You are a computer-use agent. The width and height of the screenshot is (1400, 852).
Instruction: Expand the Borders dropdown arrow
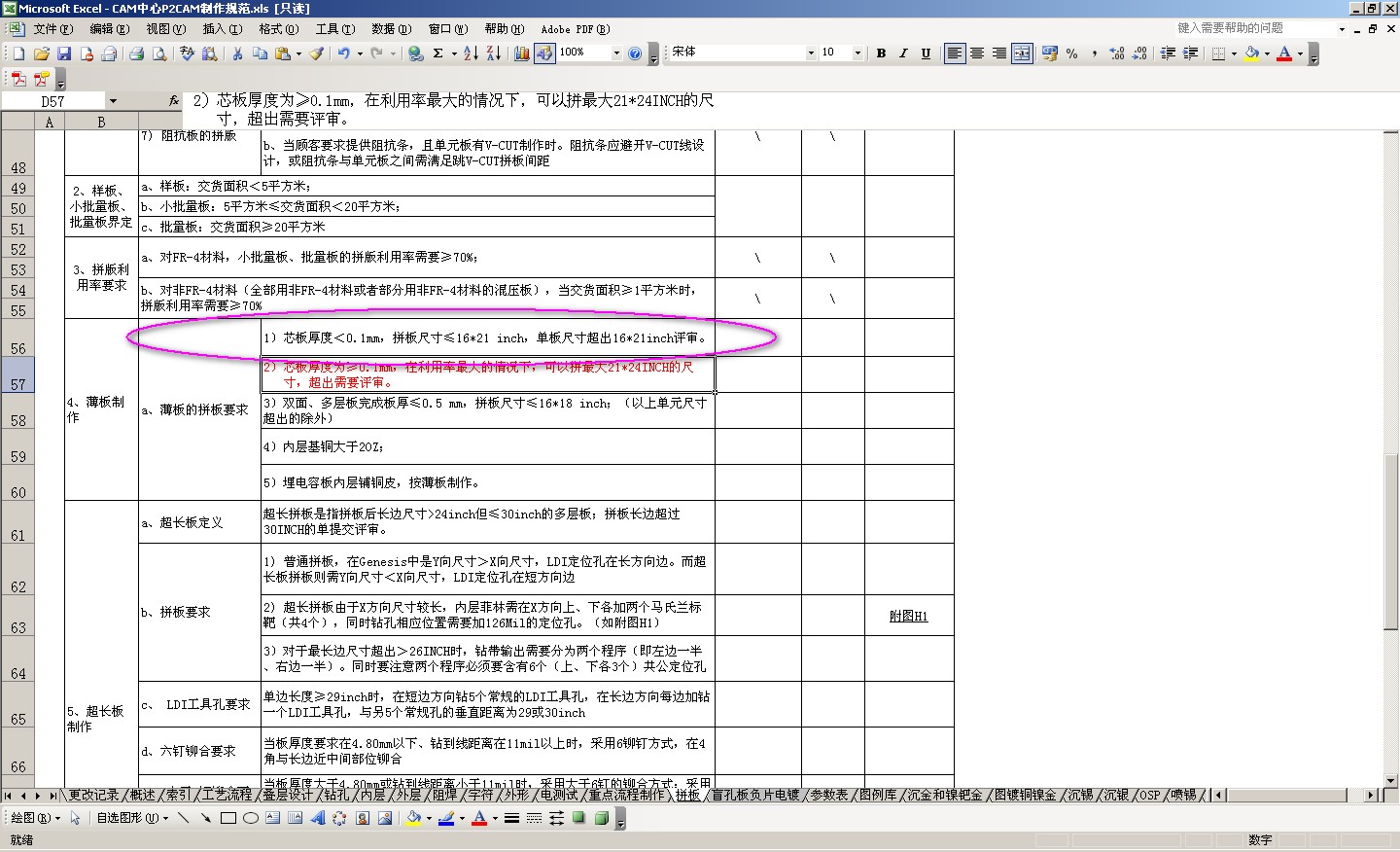pos(1234,53)
